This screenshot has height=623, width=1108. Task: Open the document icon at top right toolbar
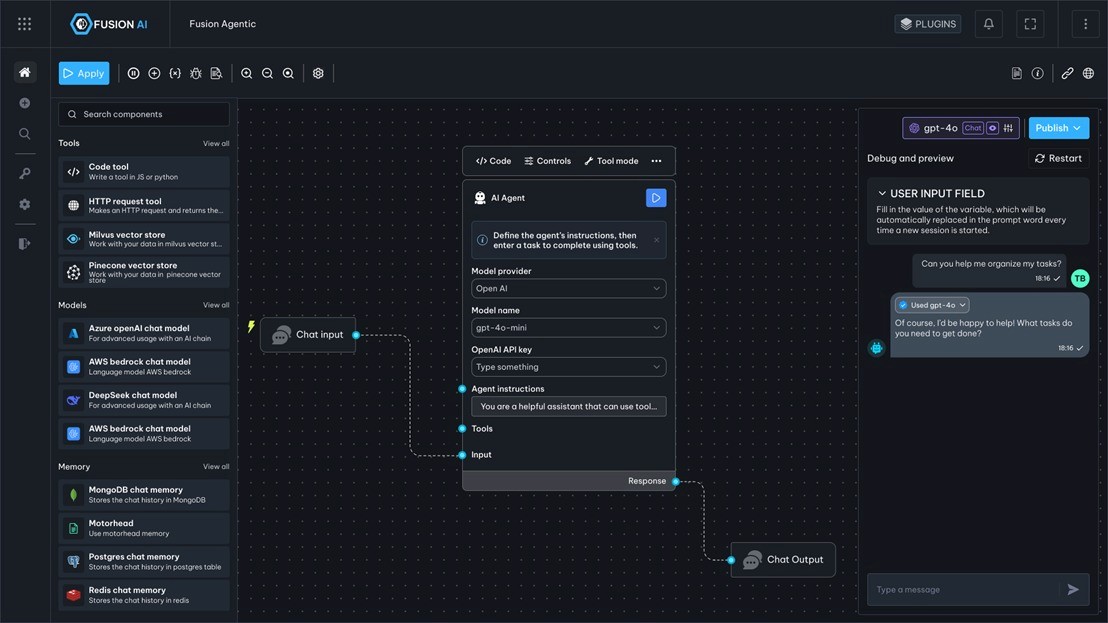1017,73
